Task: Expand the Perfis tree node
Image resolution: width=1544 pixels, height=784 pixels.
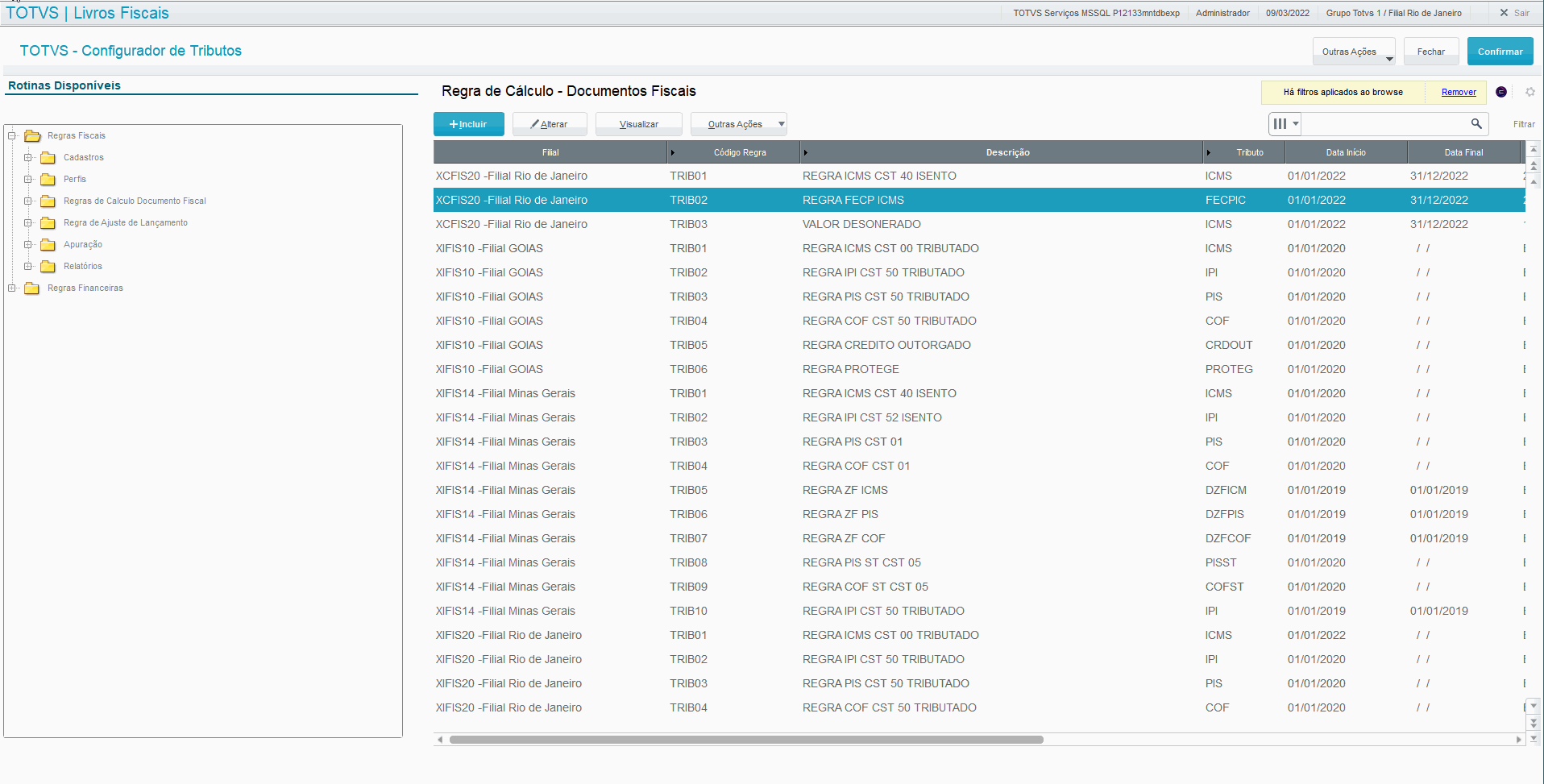Action: coord(28,179)
